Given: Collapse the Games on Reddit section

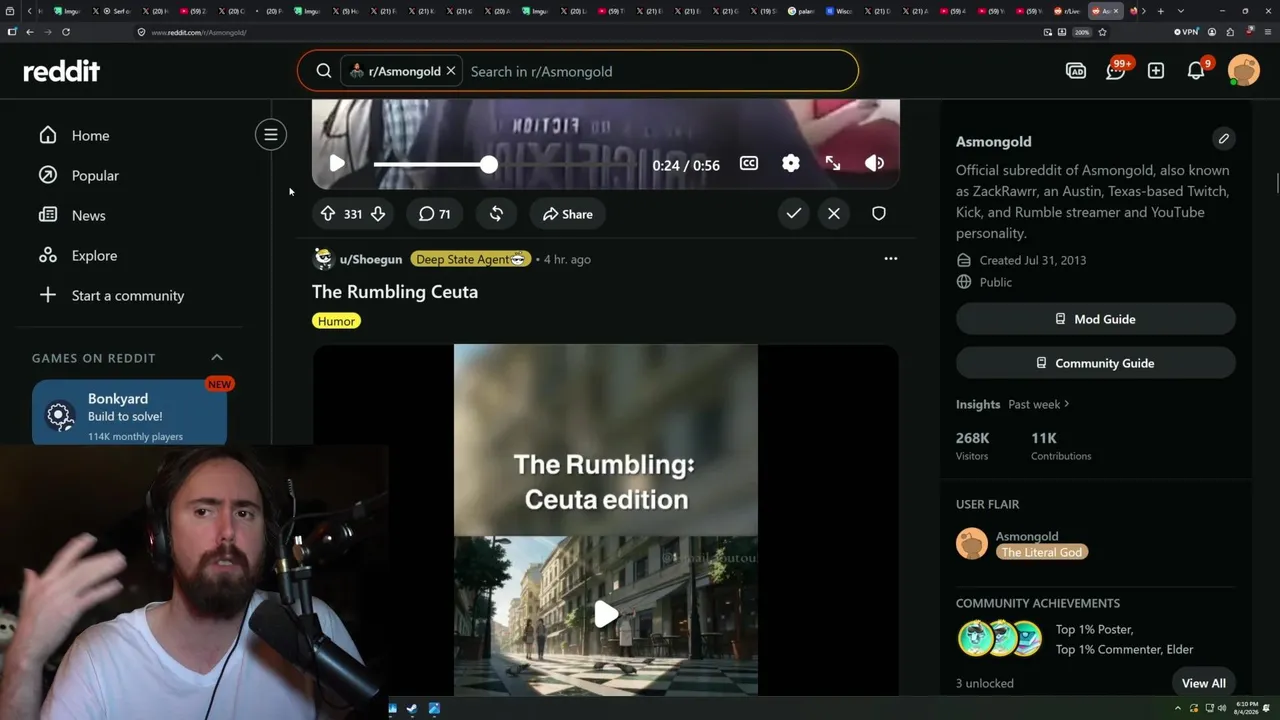Looking at the screenshot, I should [x=217, y=357].
